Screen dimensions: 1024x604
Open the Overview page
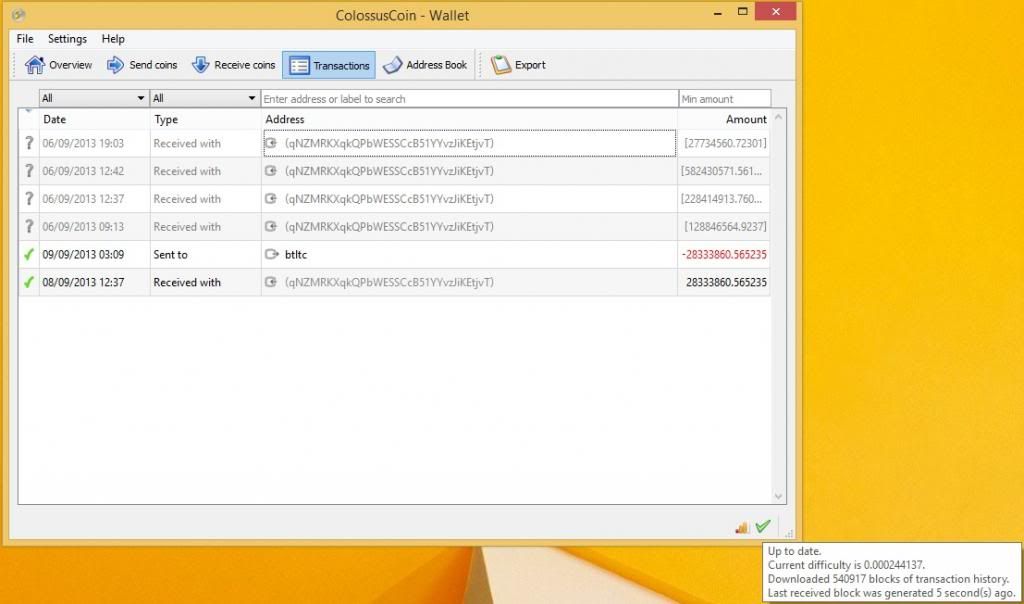[x=58, y=65]
